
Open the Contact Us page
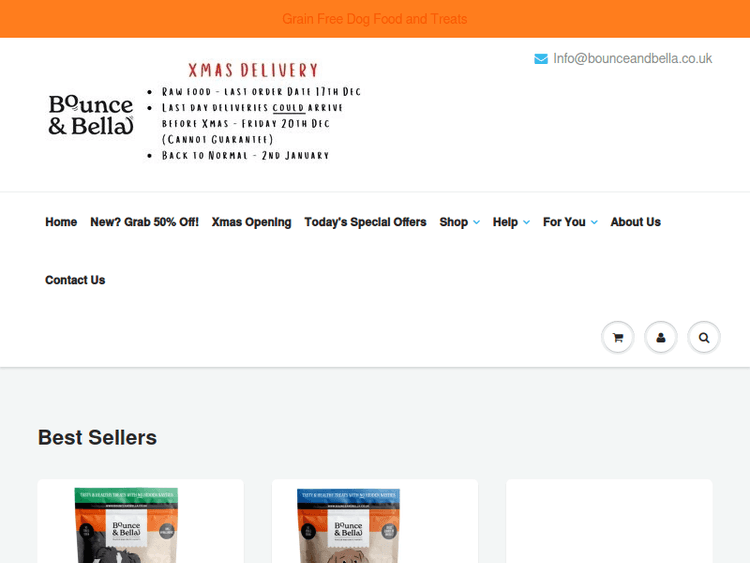click(x=75, y=280)
